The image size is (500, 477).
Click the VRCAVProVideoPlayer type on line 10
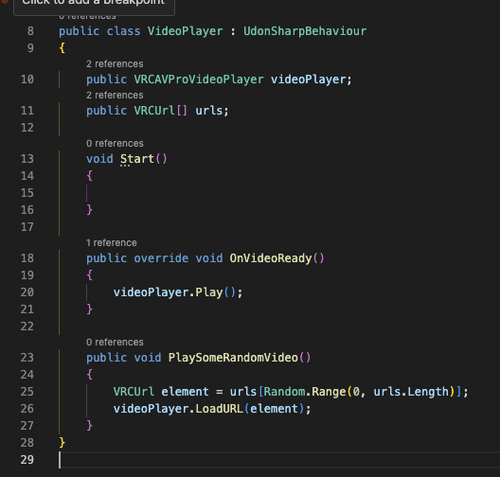tap(199, 79)
